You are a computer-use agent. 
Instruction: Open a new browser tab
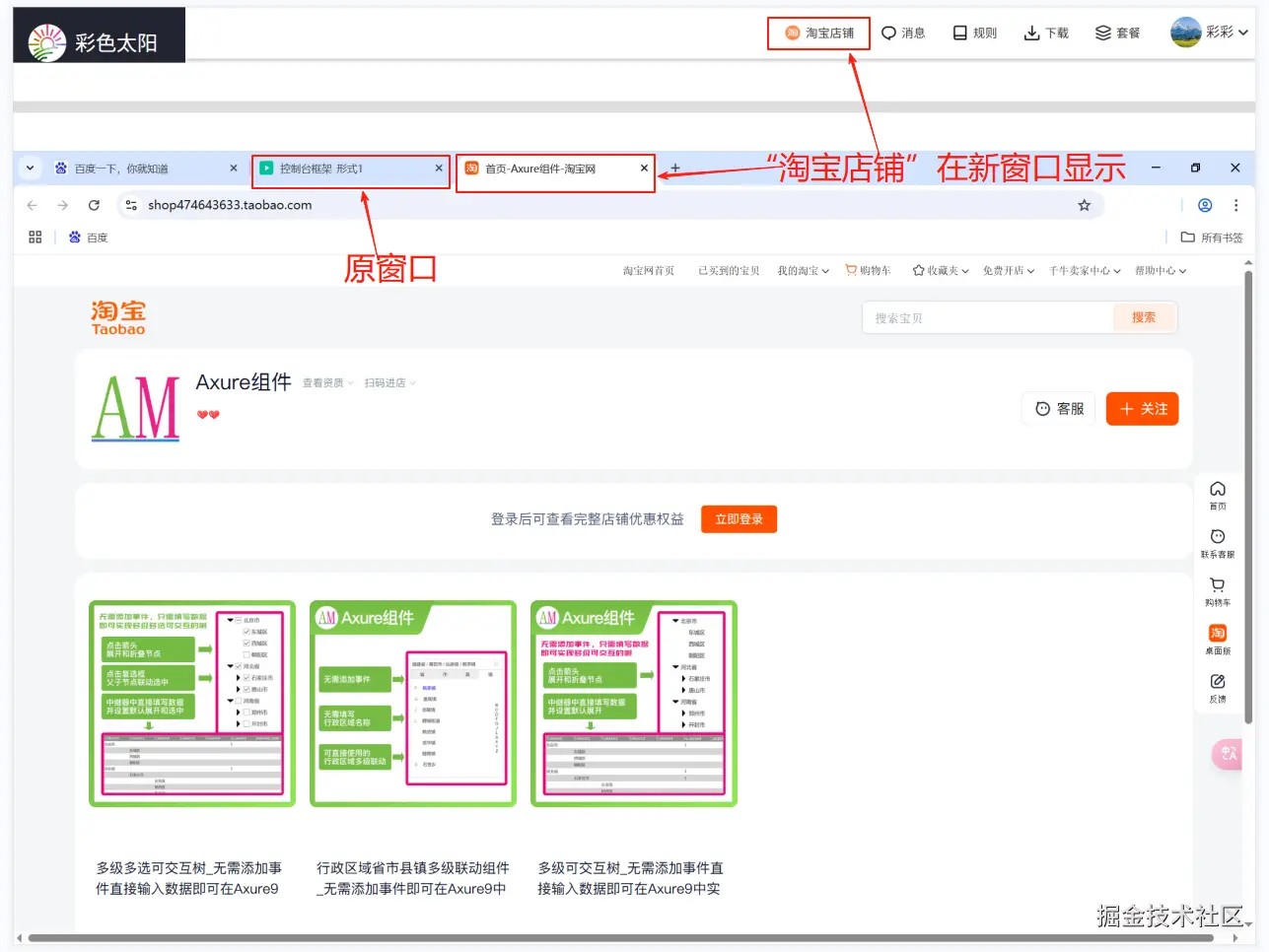(675, 169)
